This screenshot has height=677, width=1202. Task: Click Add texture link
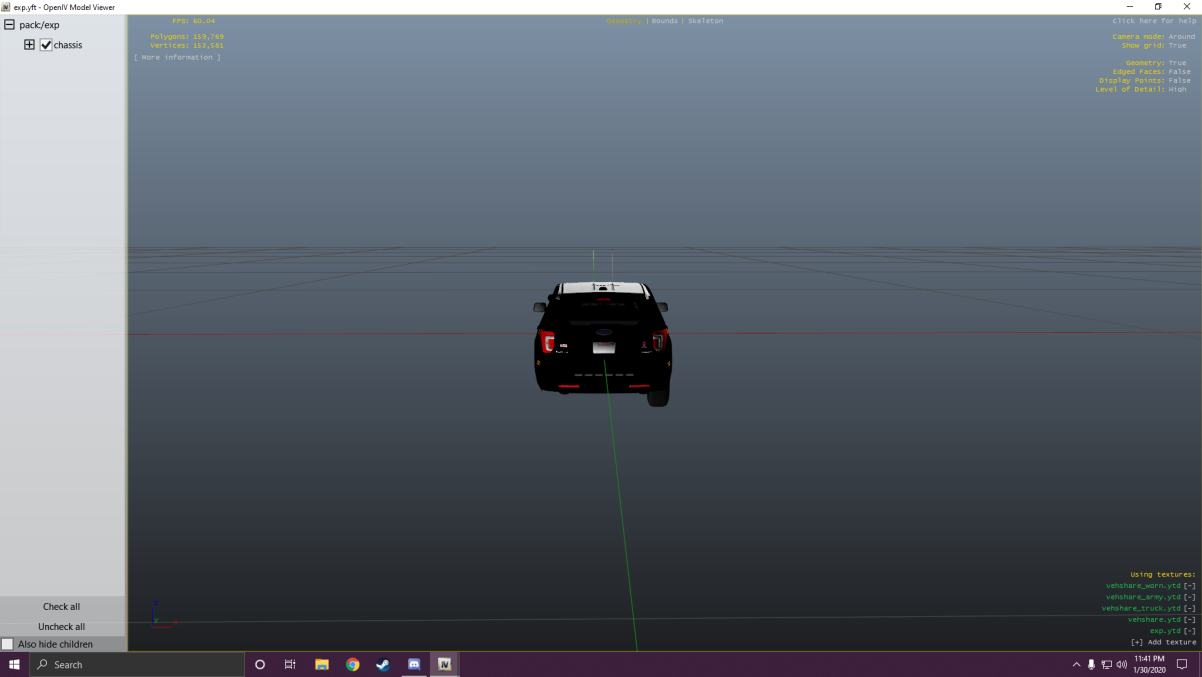[1163, 642]
